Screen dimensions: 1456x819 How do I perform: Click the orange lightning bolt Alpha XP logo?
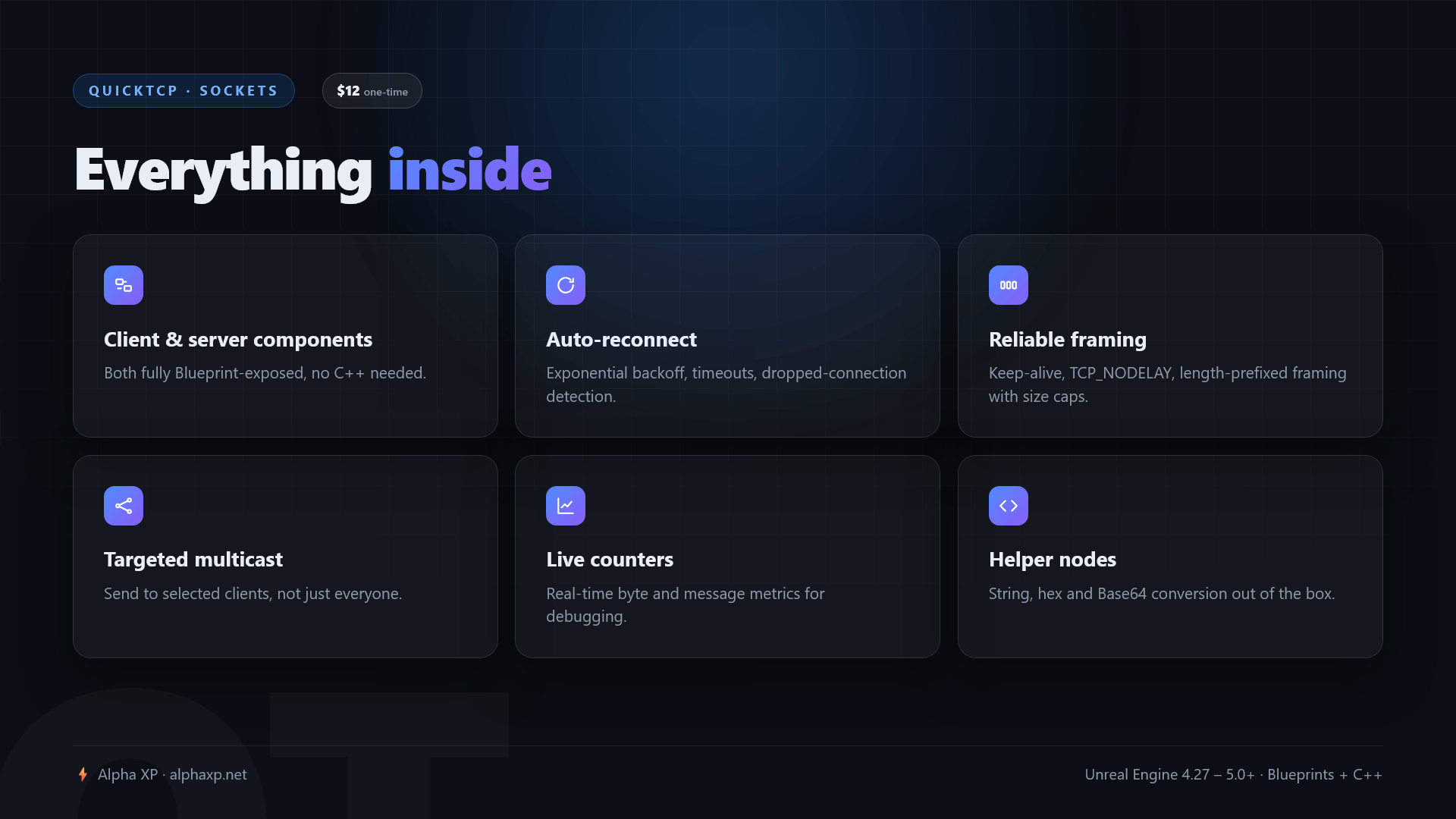pyautogui.click(x=83, y=774)
